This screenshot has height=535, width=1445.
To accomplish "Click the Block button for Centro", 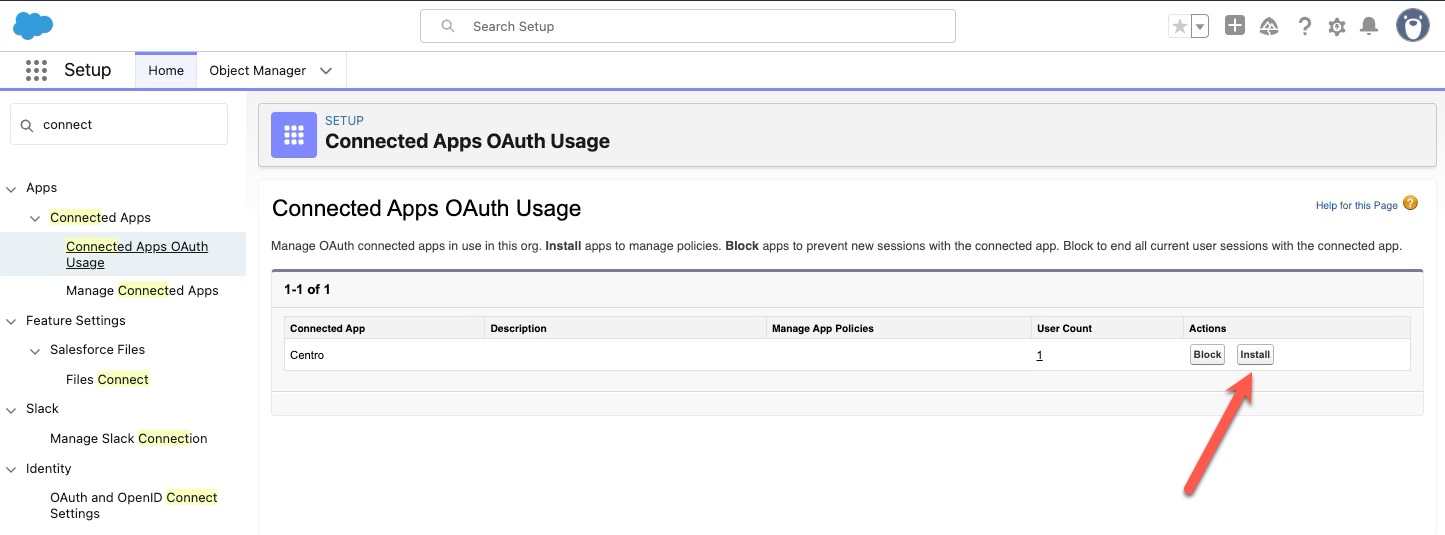I will 1207,355.
